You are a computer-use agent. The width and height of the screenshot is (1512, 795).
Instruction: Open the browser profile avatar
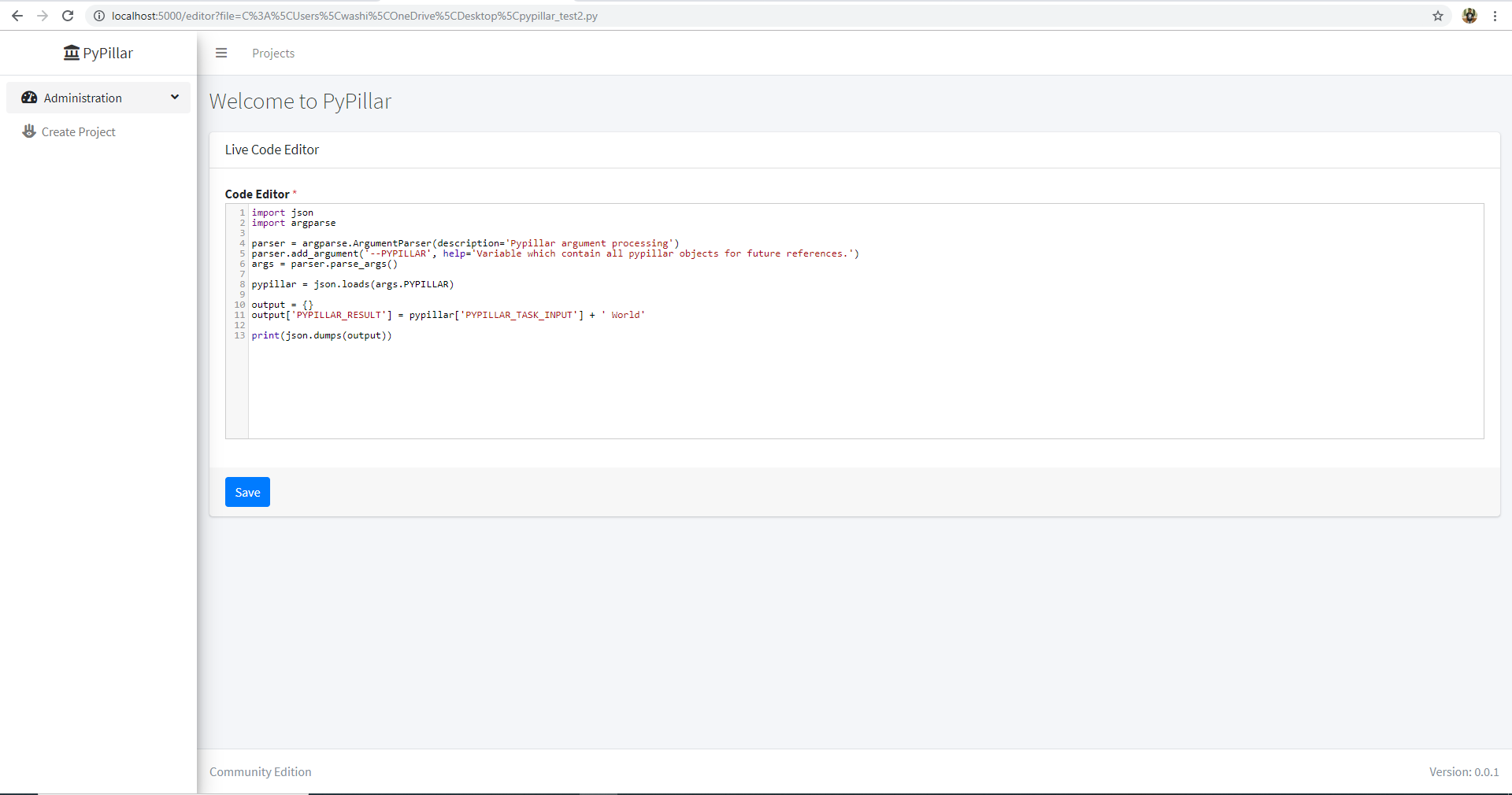1469,16
